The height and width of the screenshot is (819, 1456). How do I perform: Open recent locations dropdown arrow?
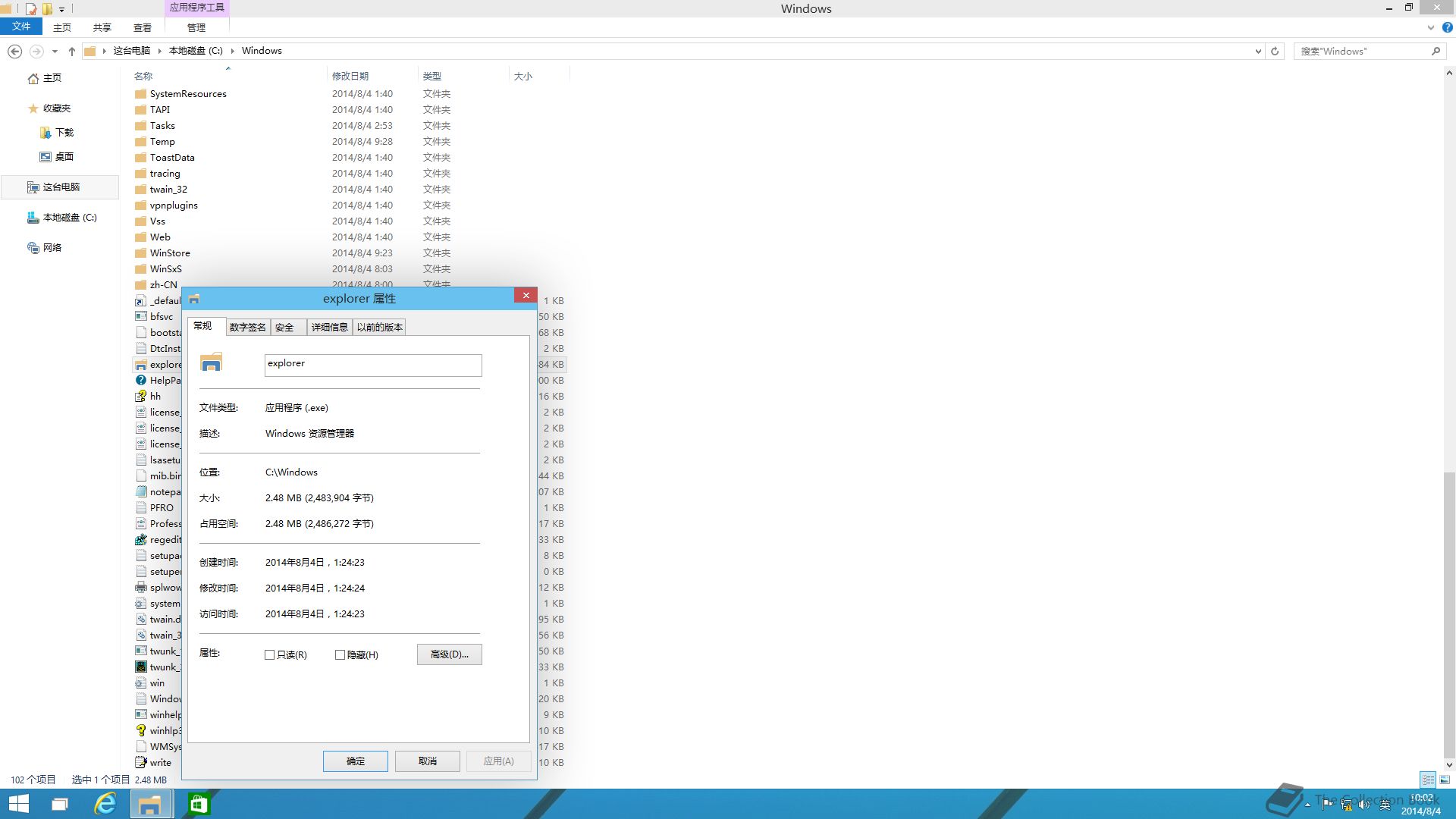click(55, 51)
